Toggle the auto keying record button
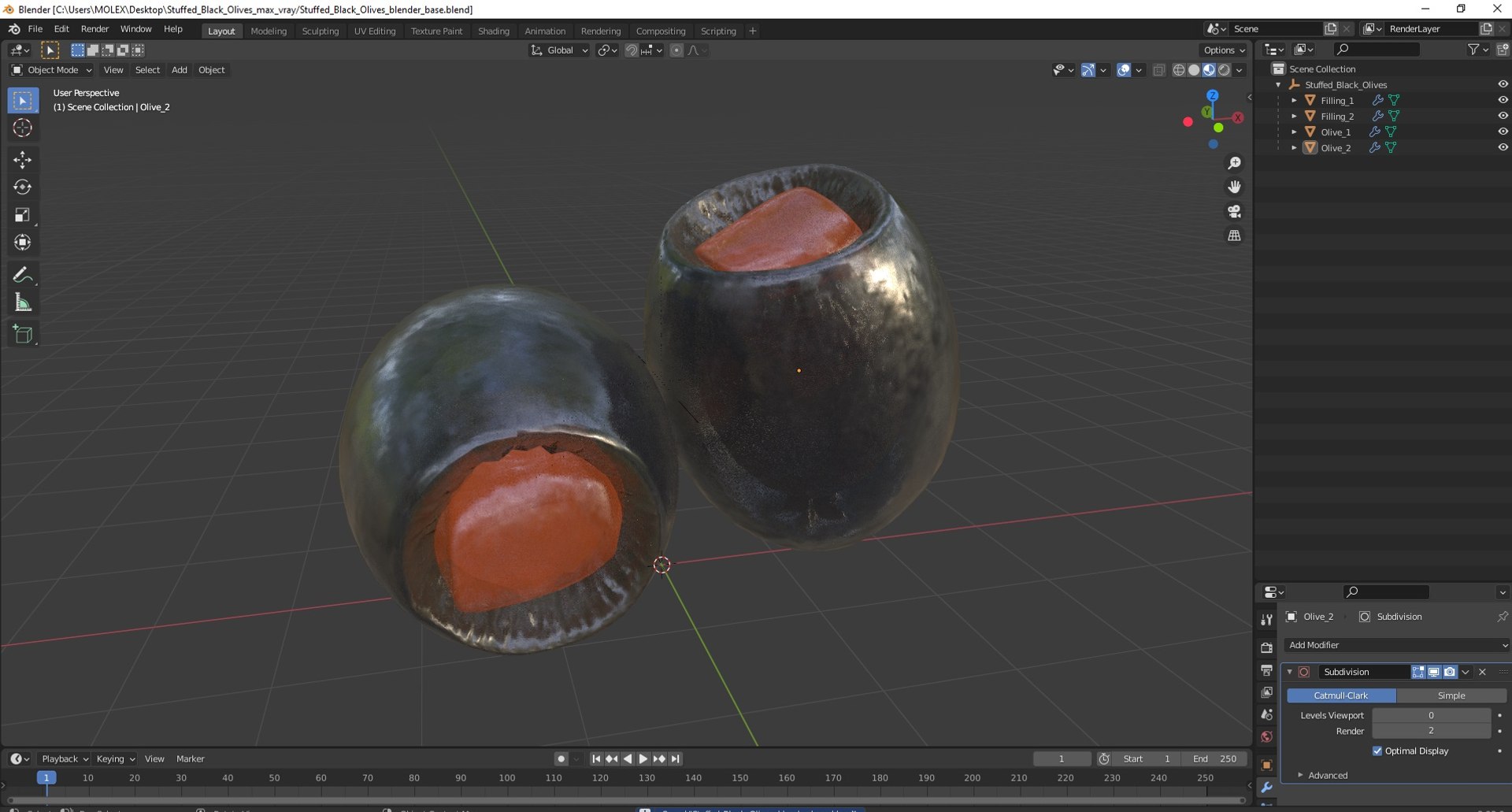 coord(561,759)
